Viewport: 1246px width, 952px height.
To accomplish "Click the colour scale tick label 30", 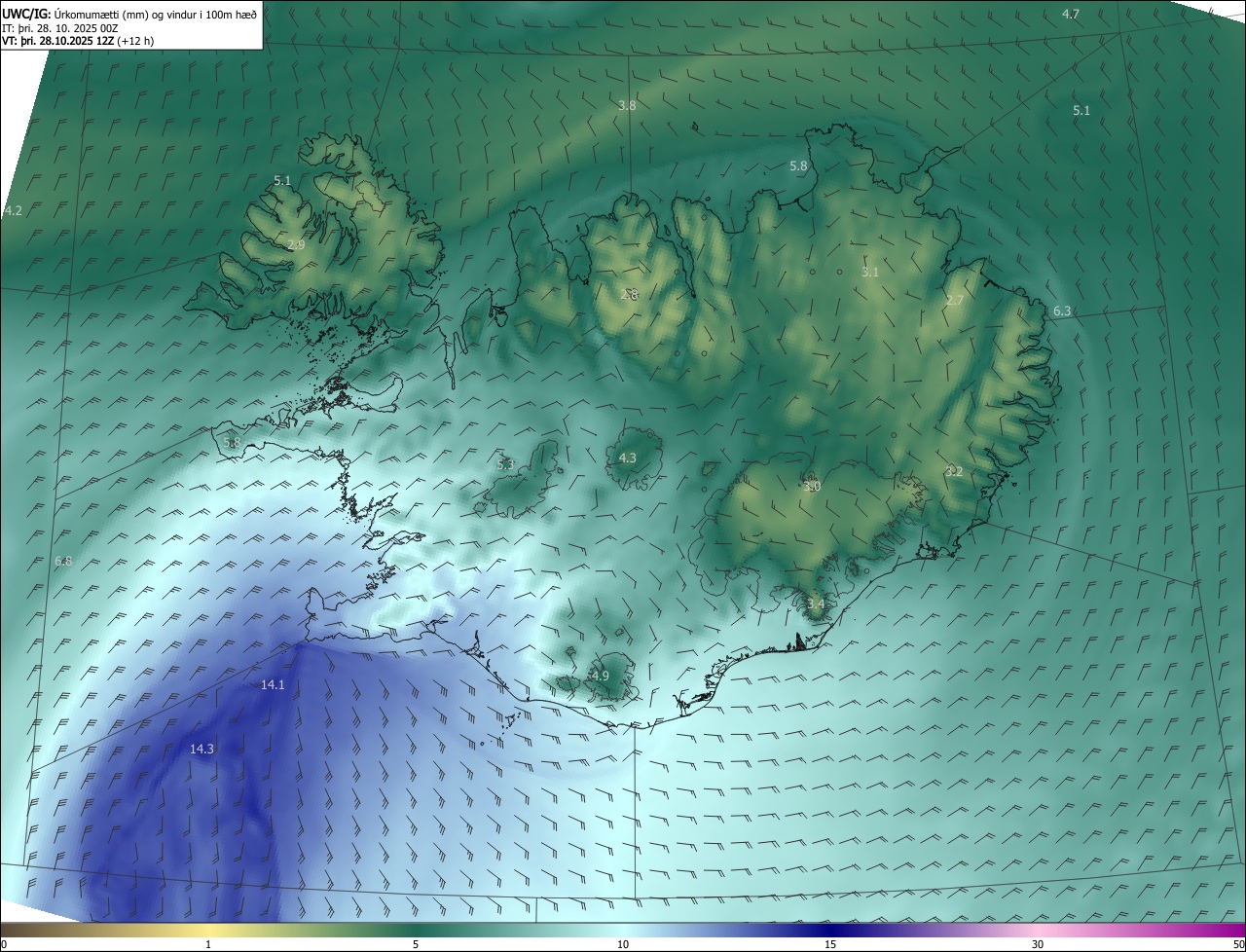I will [x=1038, y=945].
